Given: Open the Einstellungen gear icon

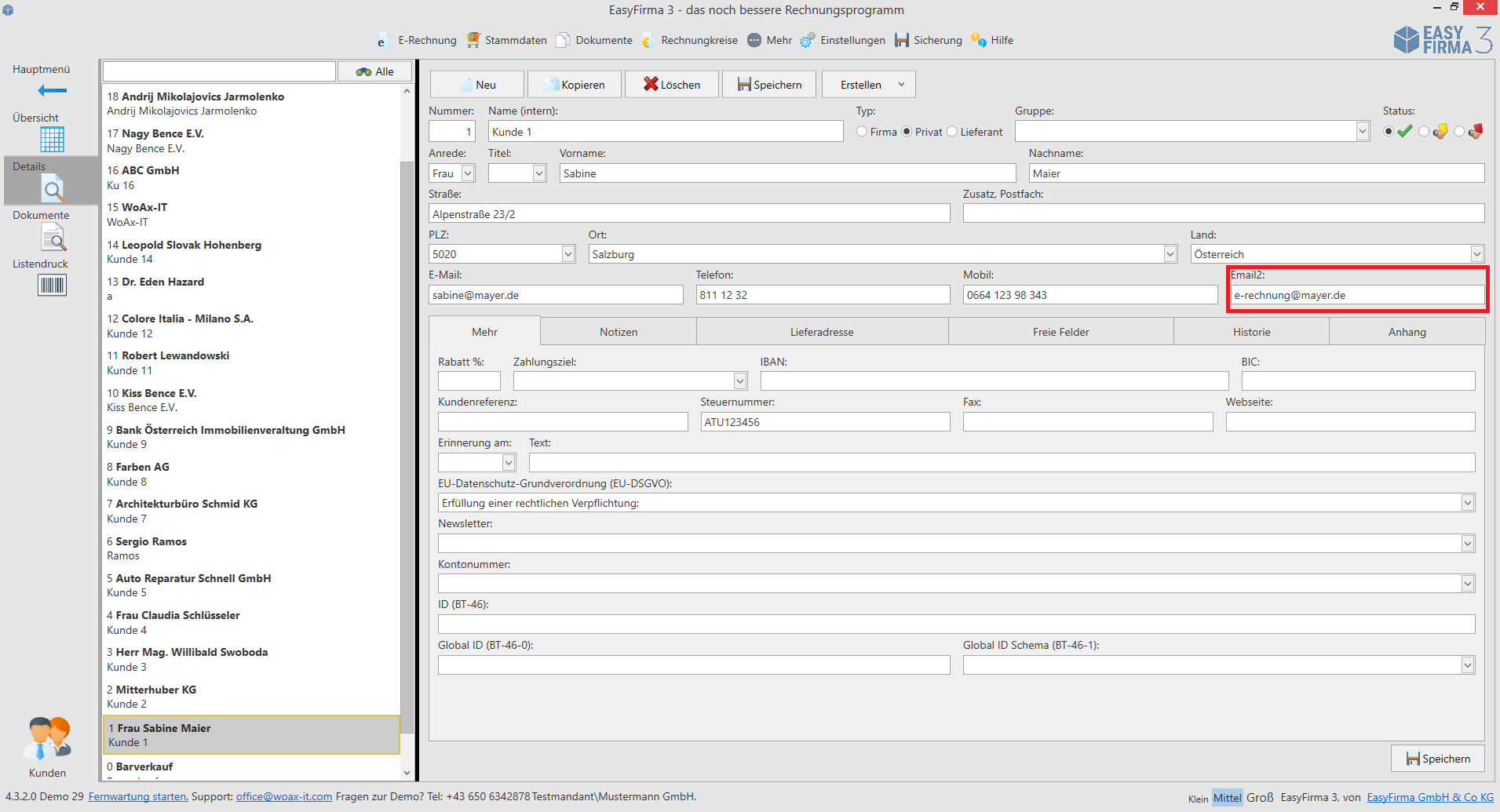Looking at the screenshot, I should tap(808, 40).
